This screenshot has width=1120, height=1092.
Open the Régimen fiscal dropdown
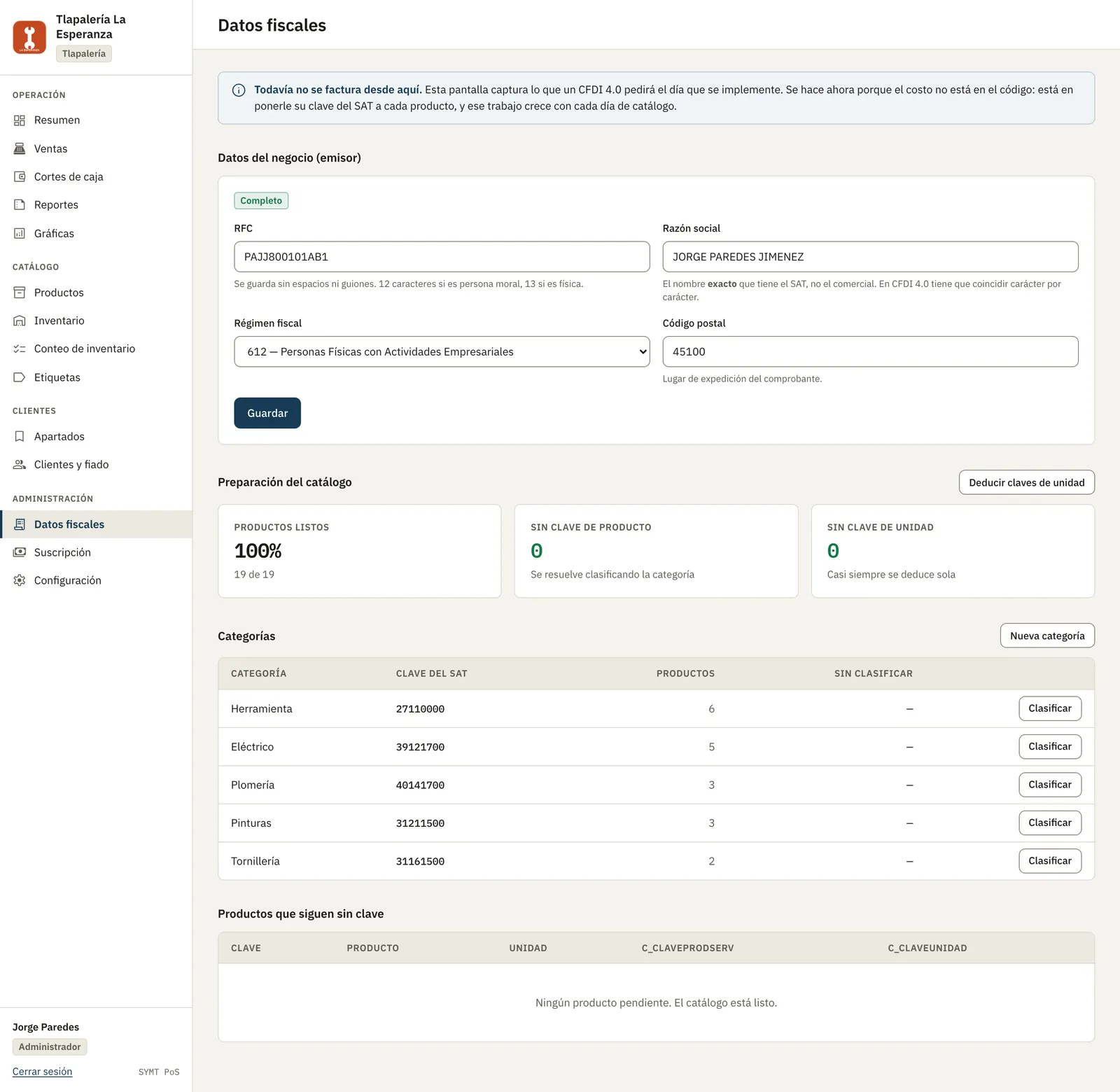coord(442,351)
